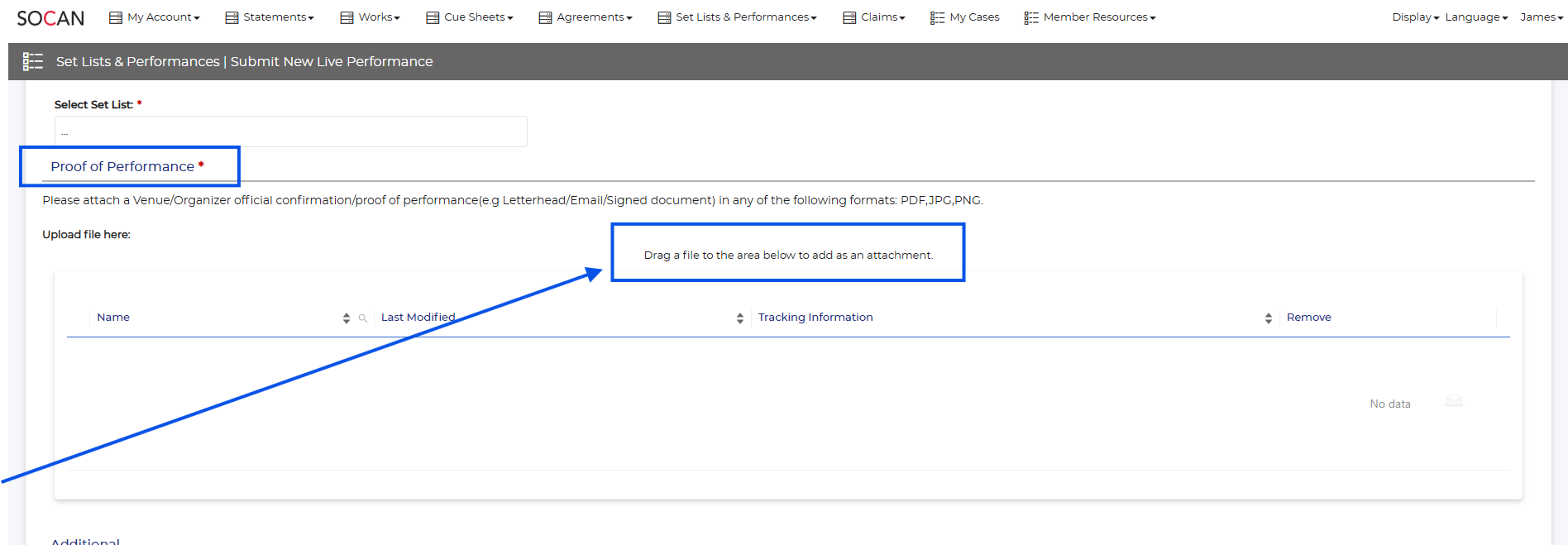
Task: Click the list icon beside page title
Action: click(x=33, y=61)
